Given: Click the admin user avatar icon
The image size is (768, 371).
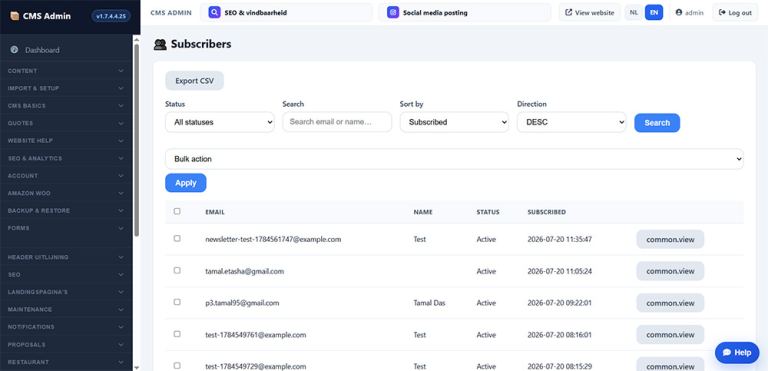Looking at the screenshot, I should 679,13.
